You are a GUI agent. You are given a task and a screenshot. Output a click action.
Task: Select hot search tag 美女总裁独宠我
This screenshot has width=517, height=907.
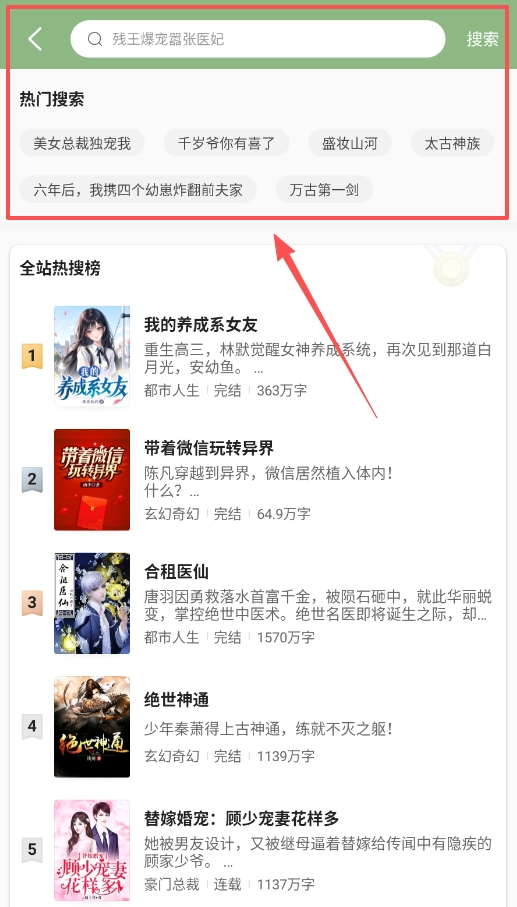coord(82,143)
